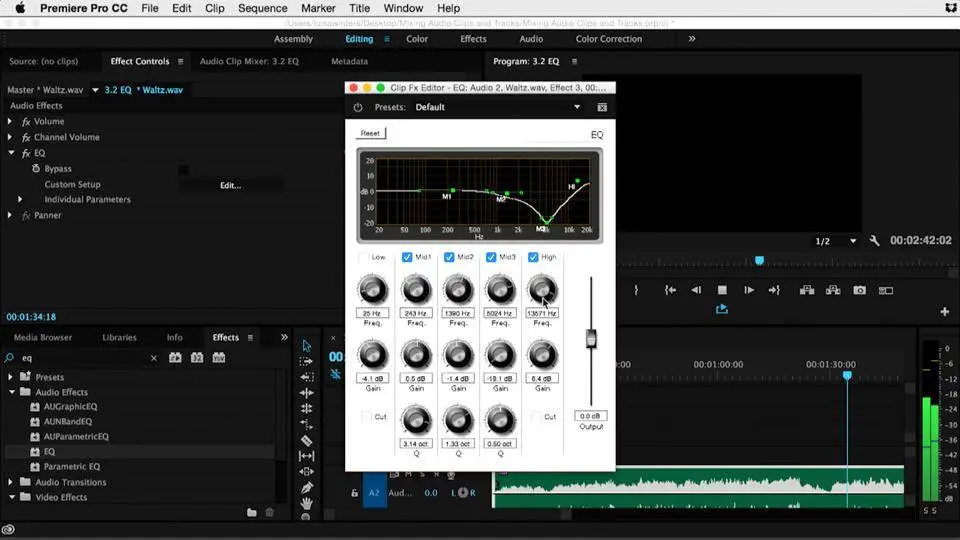Enable the Low band checkbox

364,257
